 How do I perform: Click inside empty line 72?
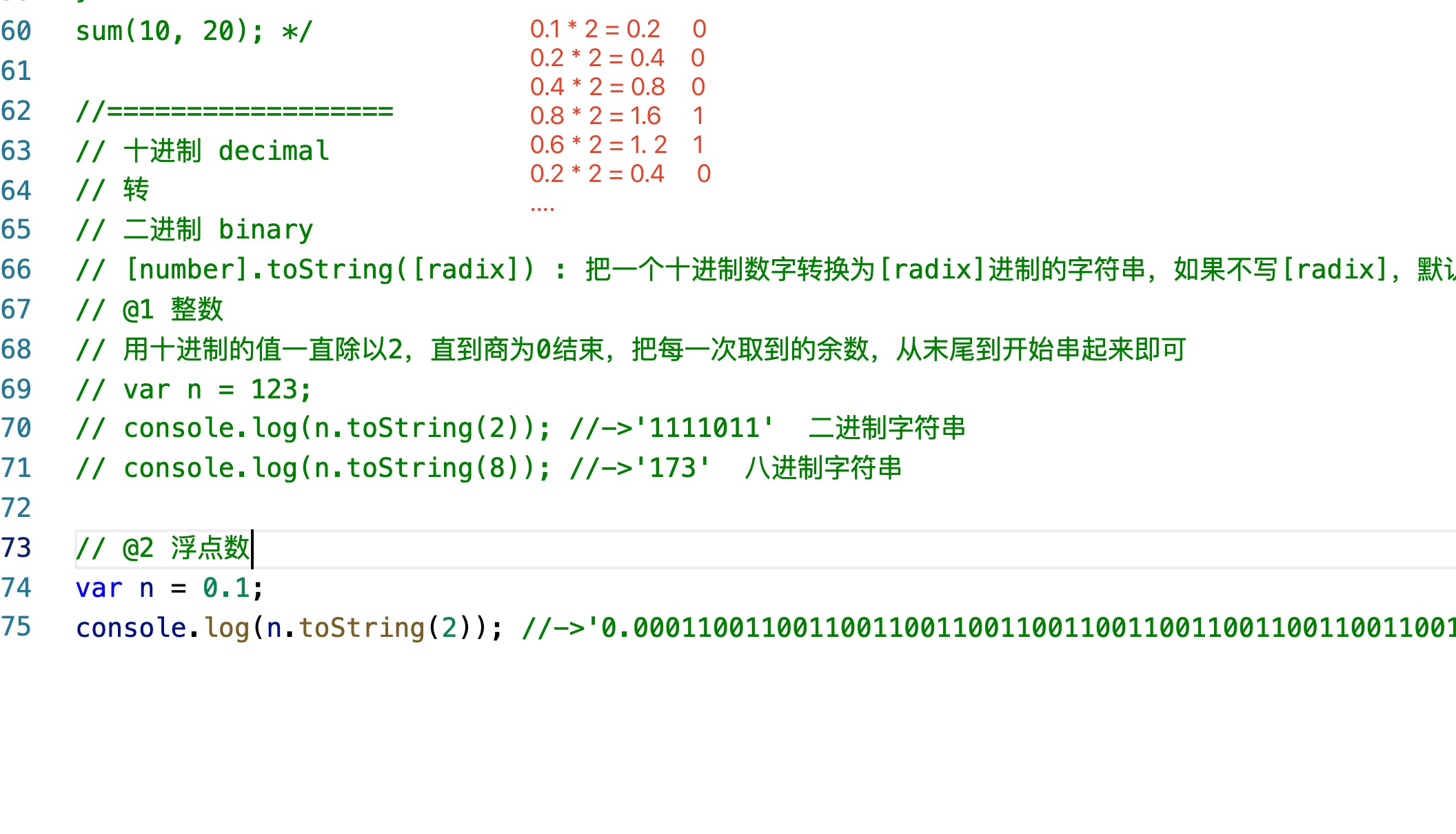point(758,508)
